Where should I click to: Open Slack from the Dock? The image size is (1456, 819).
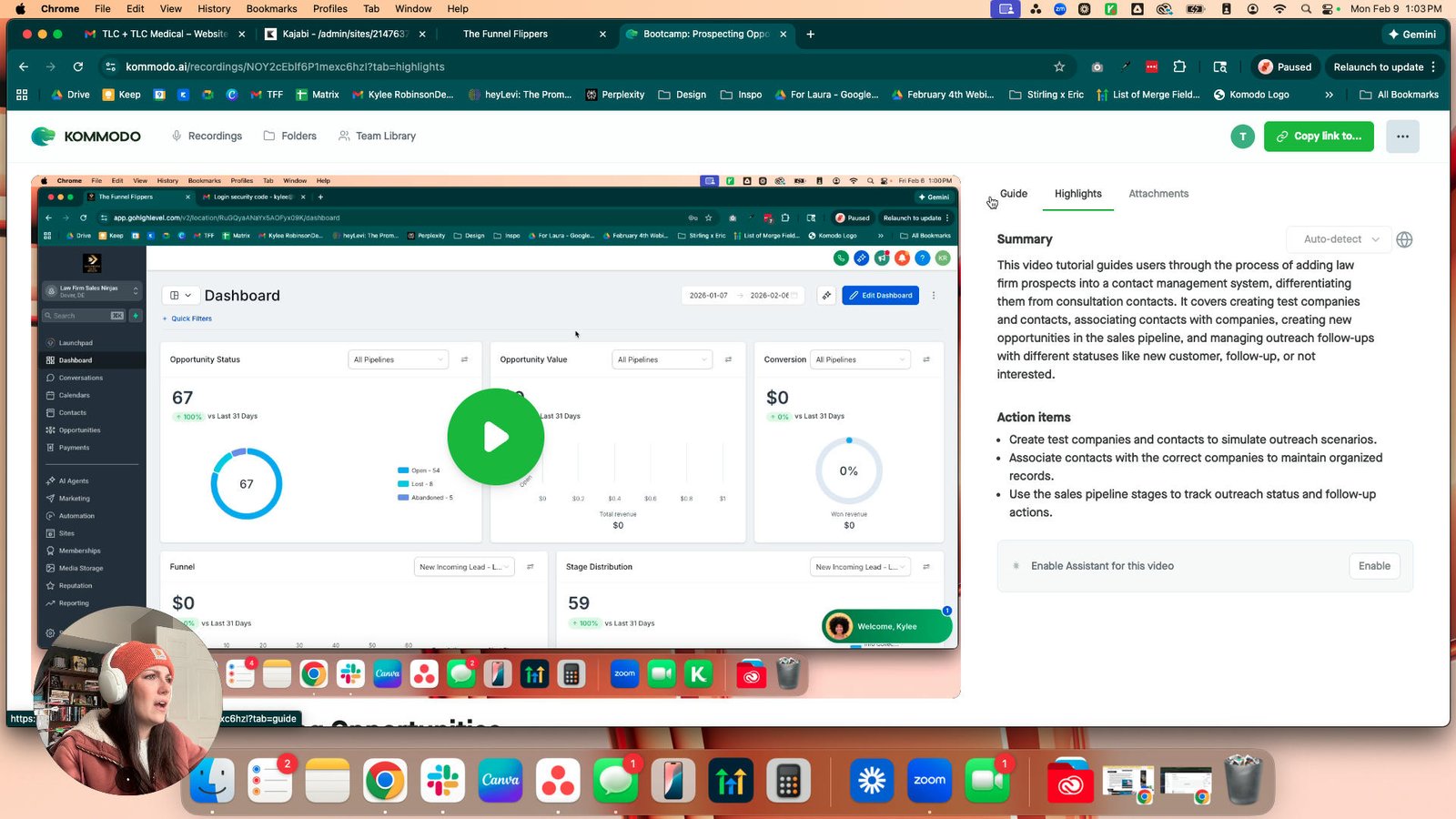click(442, 780)
